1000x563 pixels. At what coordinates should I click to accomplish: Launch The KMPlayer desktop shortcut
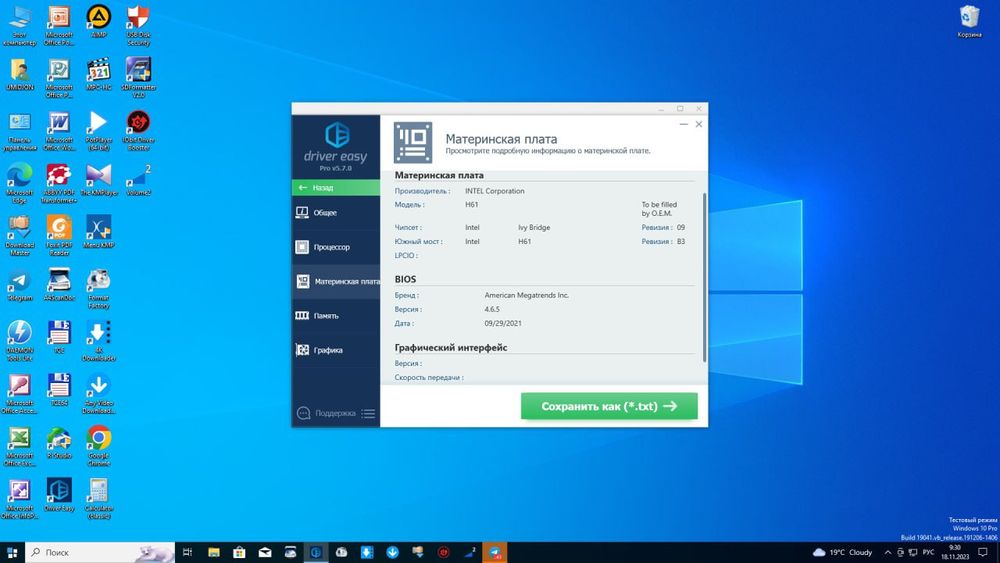[x=99, y=179]
